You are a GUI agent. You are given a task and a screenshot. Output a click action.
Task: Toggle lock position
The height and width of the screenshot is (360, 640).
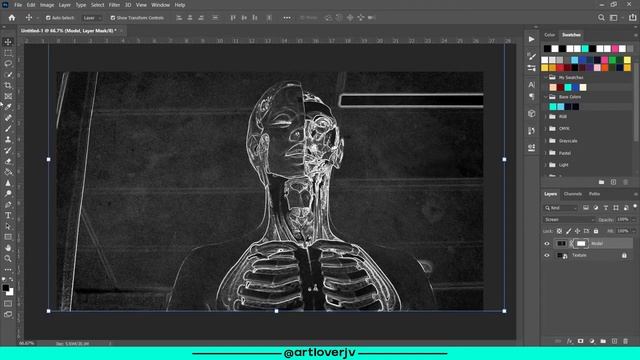(x=578, y=231)
